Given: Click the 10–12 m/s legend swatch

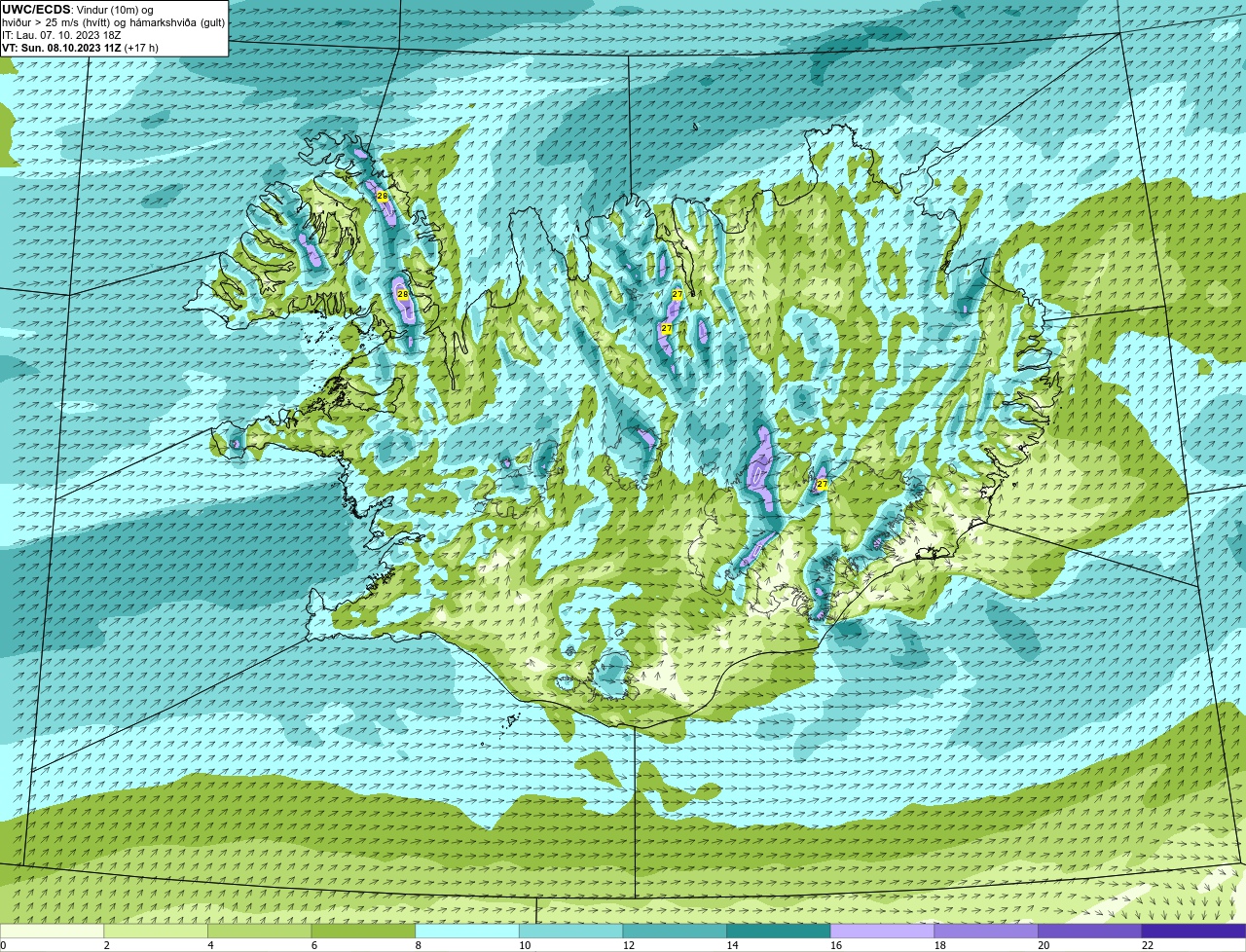Looking at the screenshot, I should click(571, 931).
